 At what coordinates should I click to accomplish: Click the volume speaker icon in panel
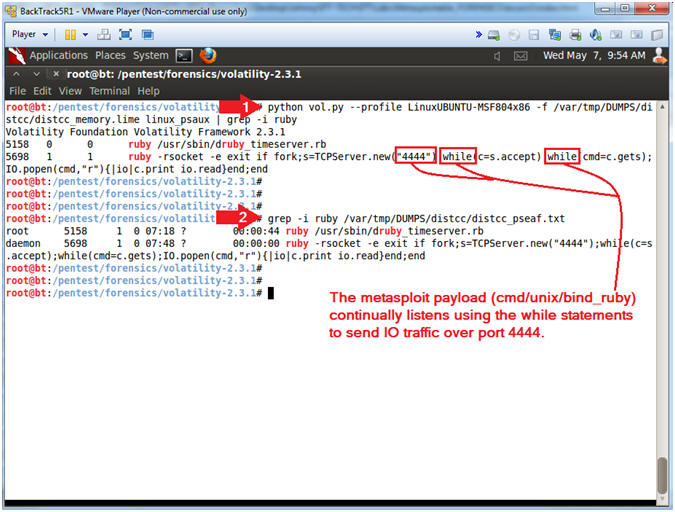pos(498,56)
